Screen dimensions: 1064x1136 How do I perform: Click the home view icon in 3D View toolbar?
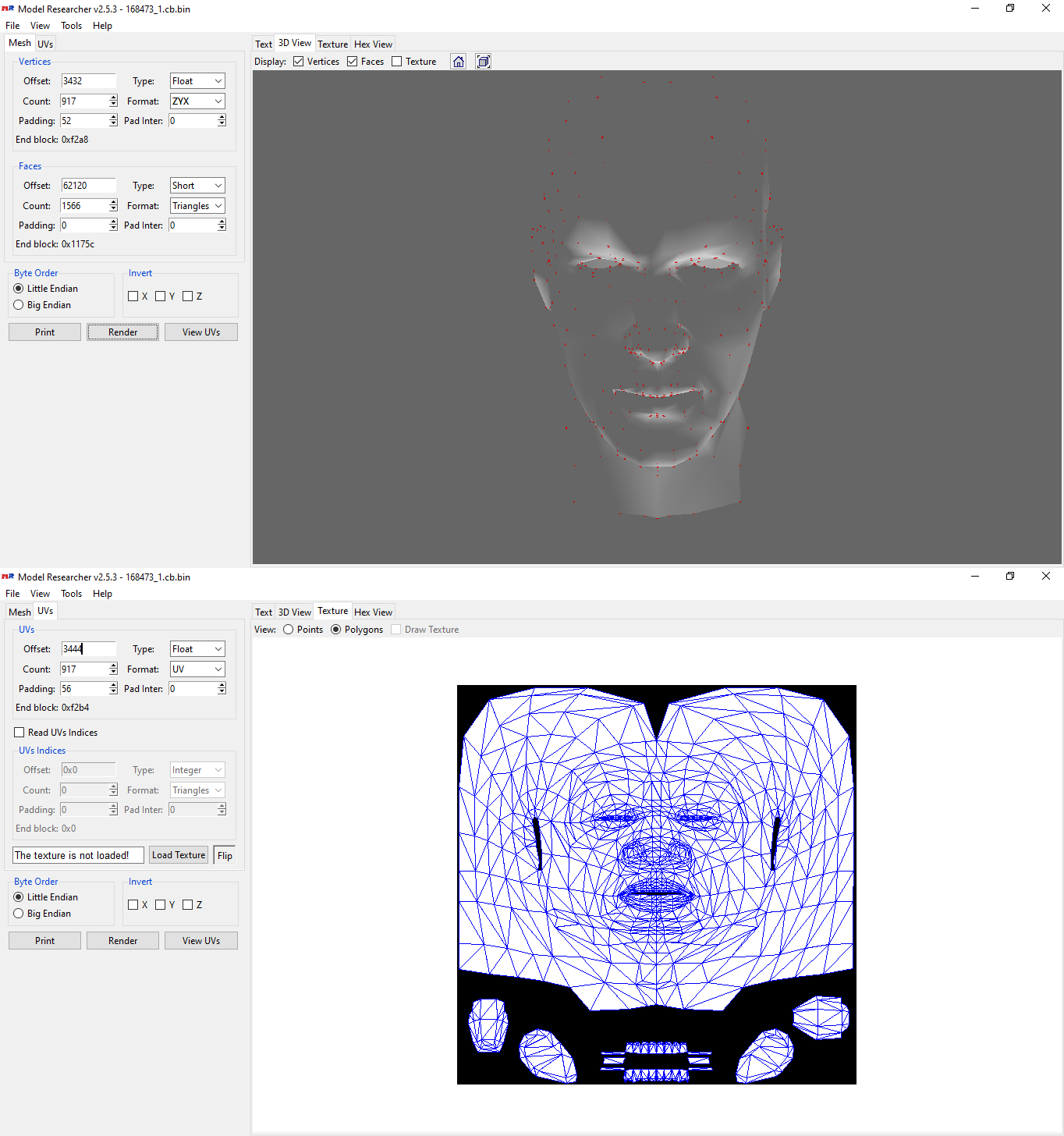pos(459,62)
